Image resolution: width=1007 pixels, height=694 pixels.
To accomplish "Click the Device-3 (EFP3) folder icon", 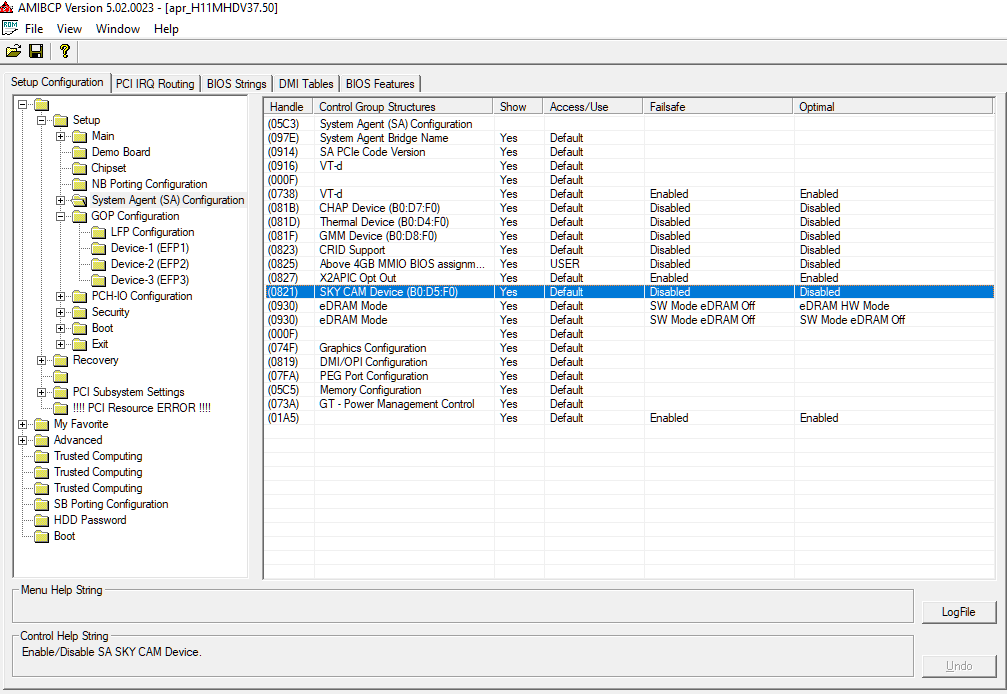I will pos(99,281).
